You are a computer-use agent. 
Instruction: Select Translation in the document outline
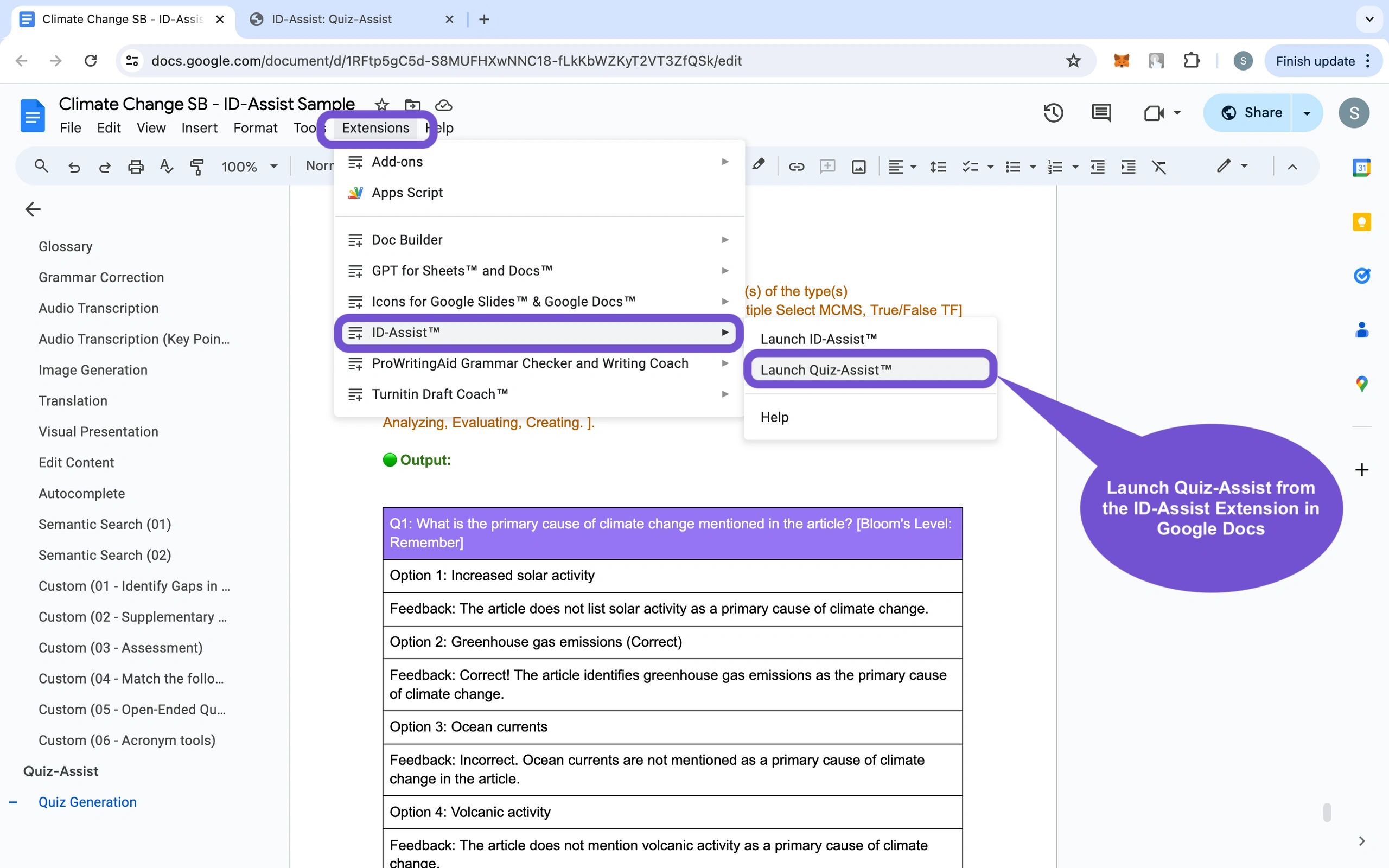73,400
